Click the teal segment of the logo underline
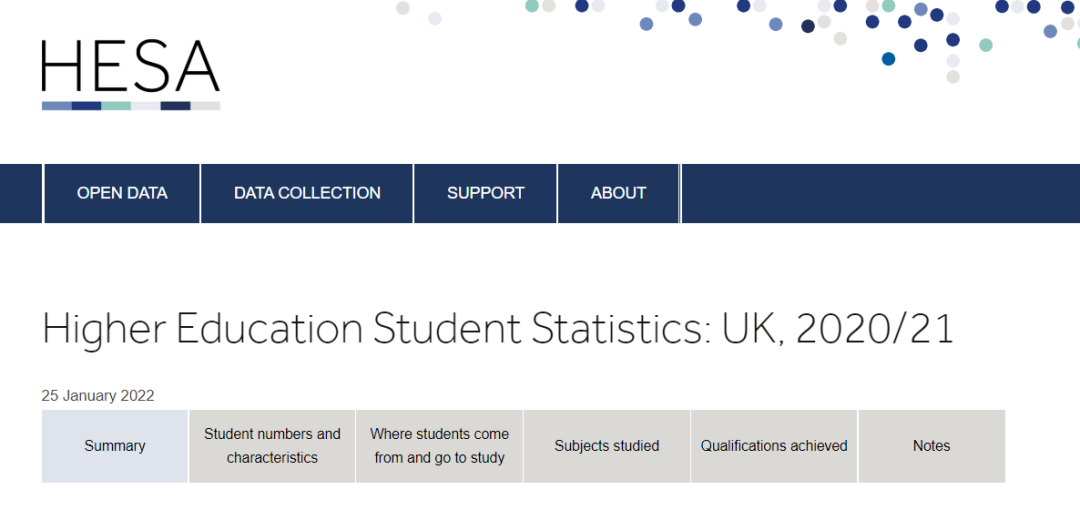 click(116, 105)
